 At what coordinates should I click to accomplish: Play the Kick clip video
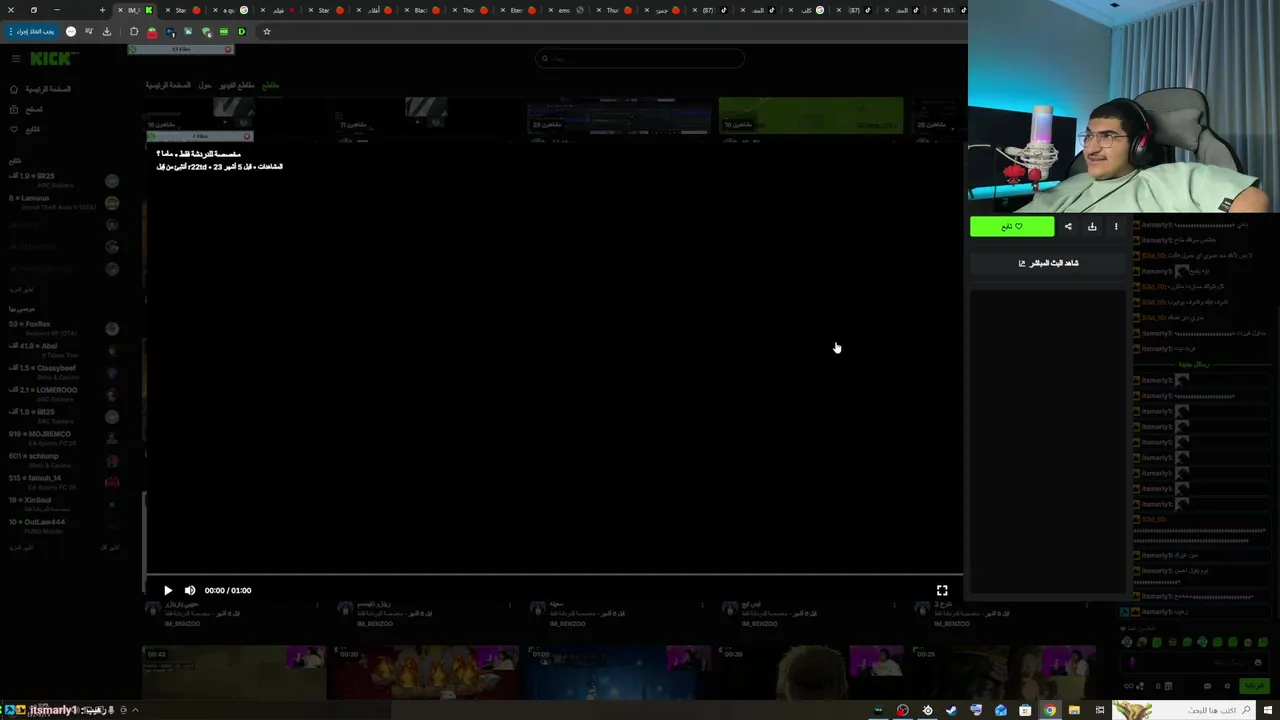(167, 590)
